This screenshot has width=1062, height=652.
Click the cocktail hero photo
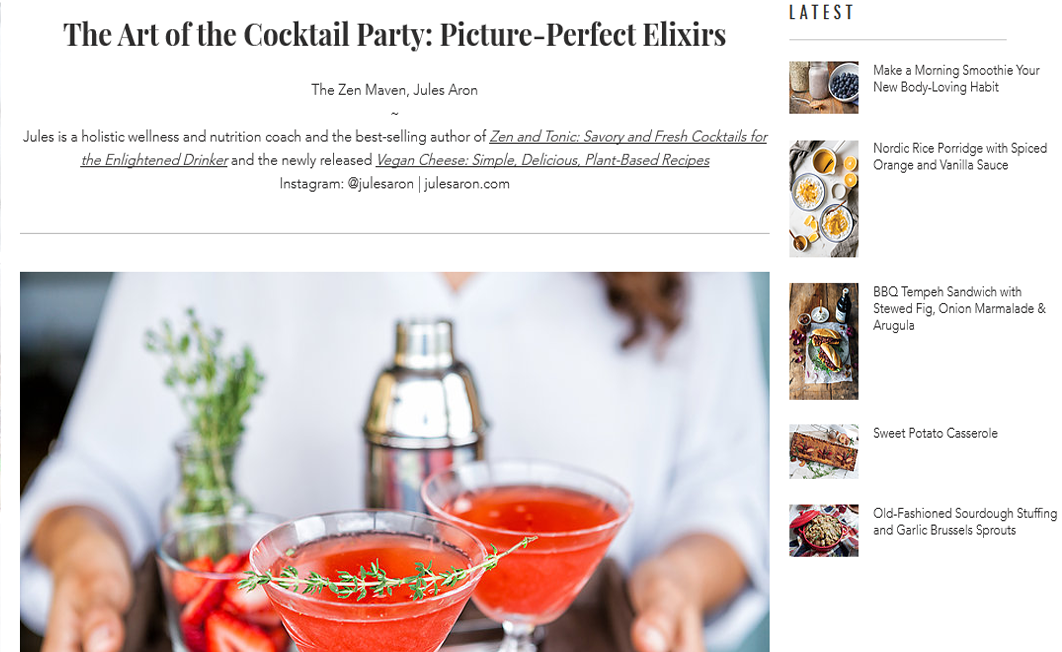coord(394,462)
